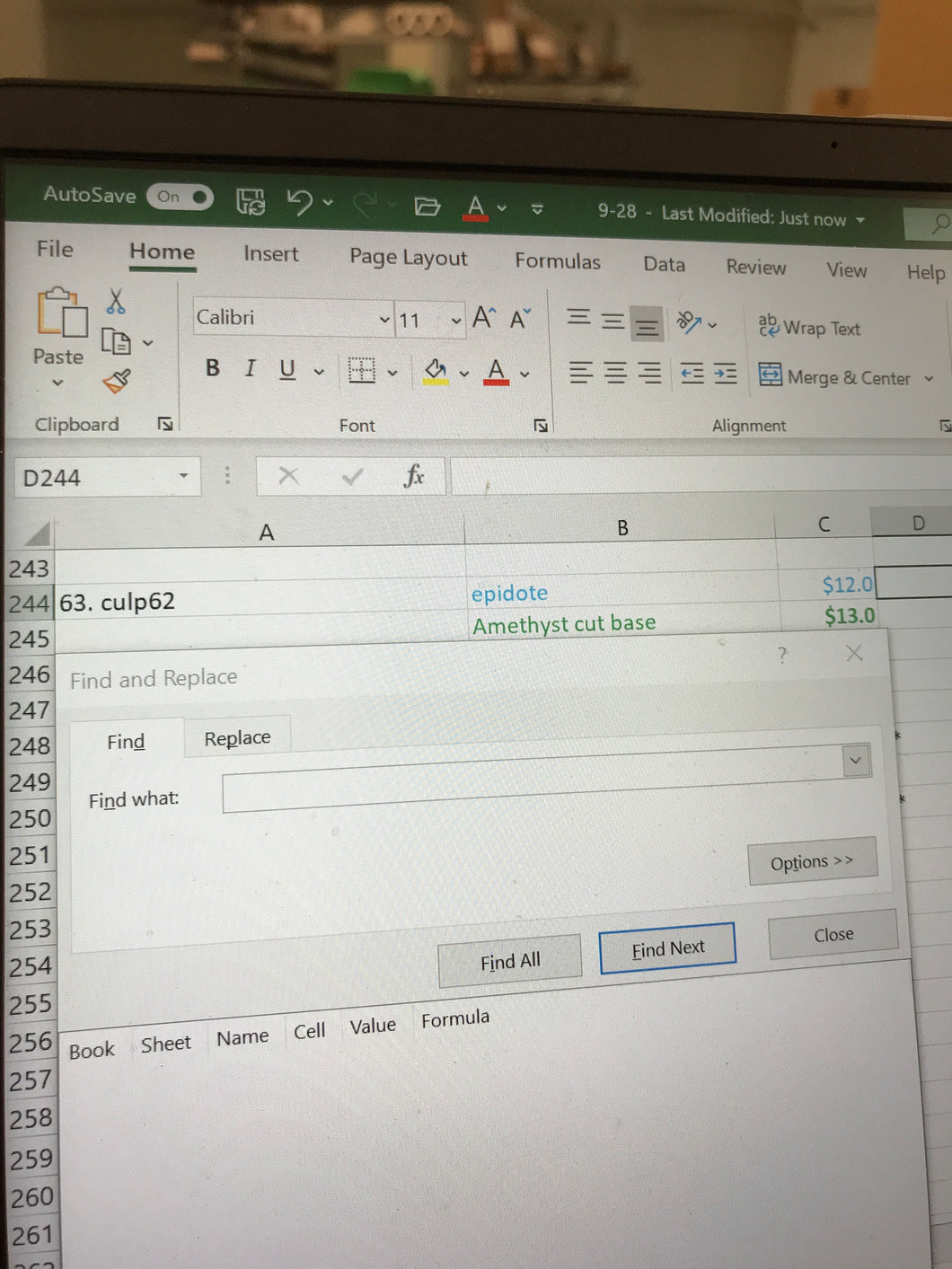The image size is (952, 1269).
Task: Expand the Merge & Center options arrow
Action: (929, 379)
